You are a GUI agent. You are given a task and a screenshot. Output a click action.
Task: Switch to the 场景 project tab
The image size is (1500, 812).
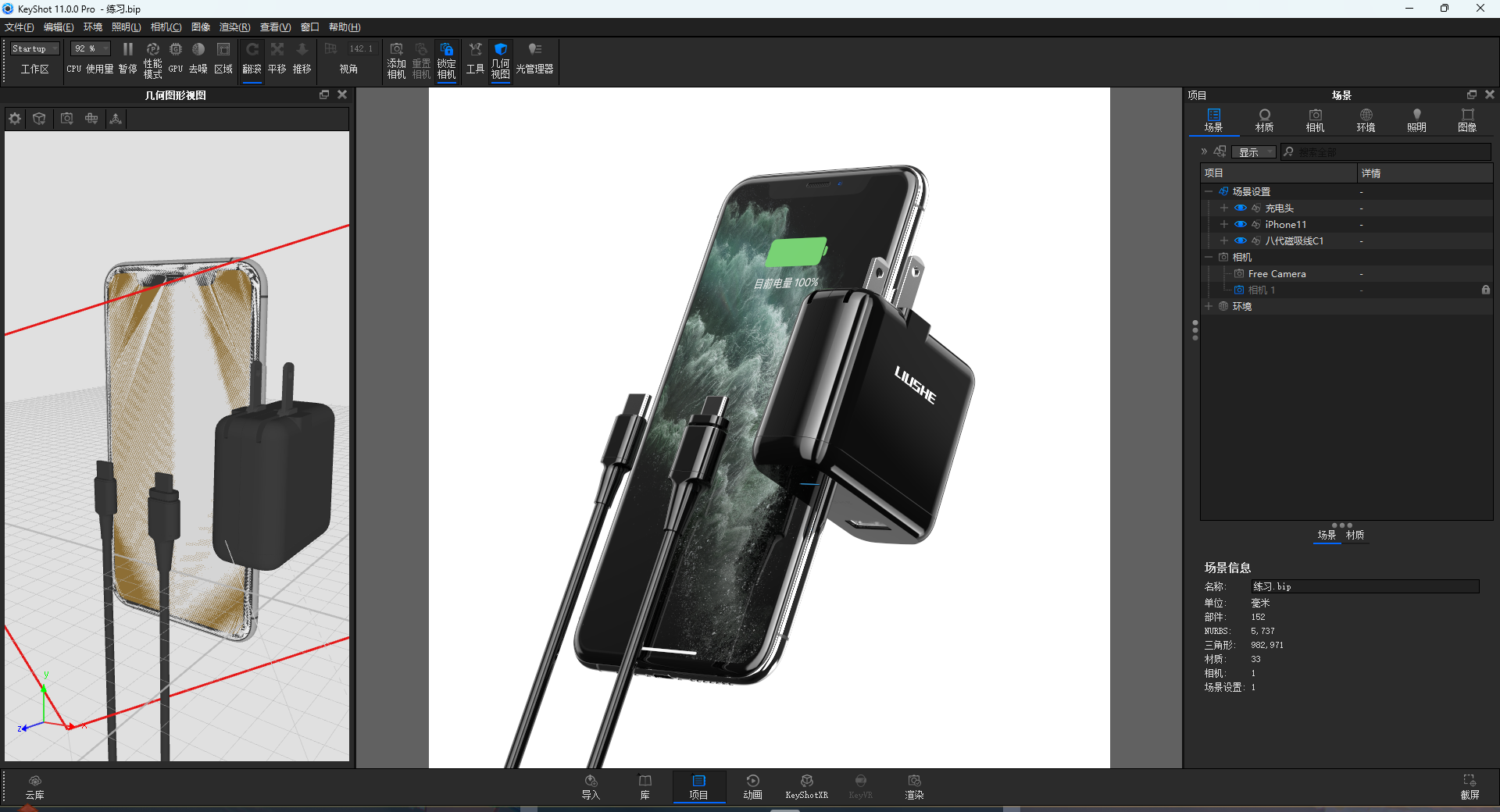[1213, 121]
